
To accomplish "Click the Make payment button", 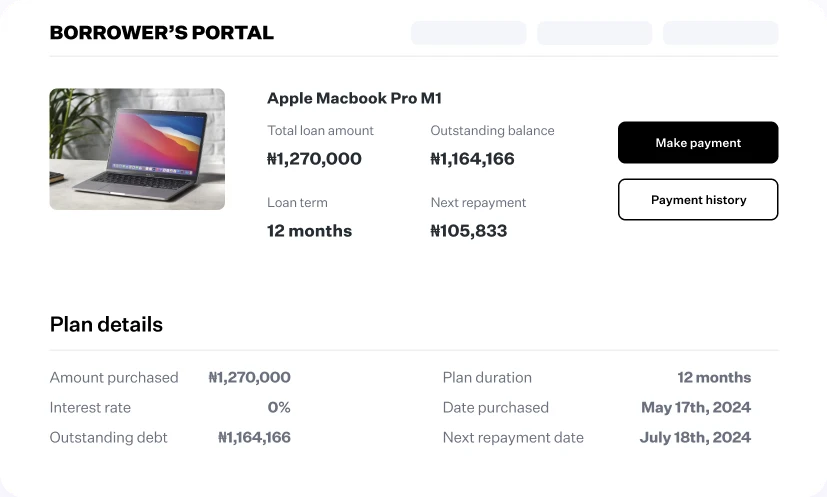I will [x=698, y=142].
